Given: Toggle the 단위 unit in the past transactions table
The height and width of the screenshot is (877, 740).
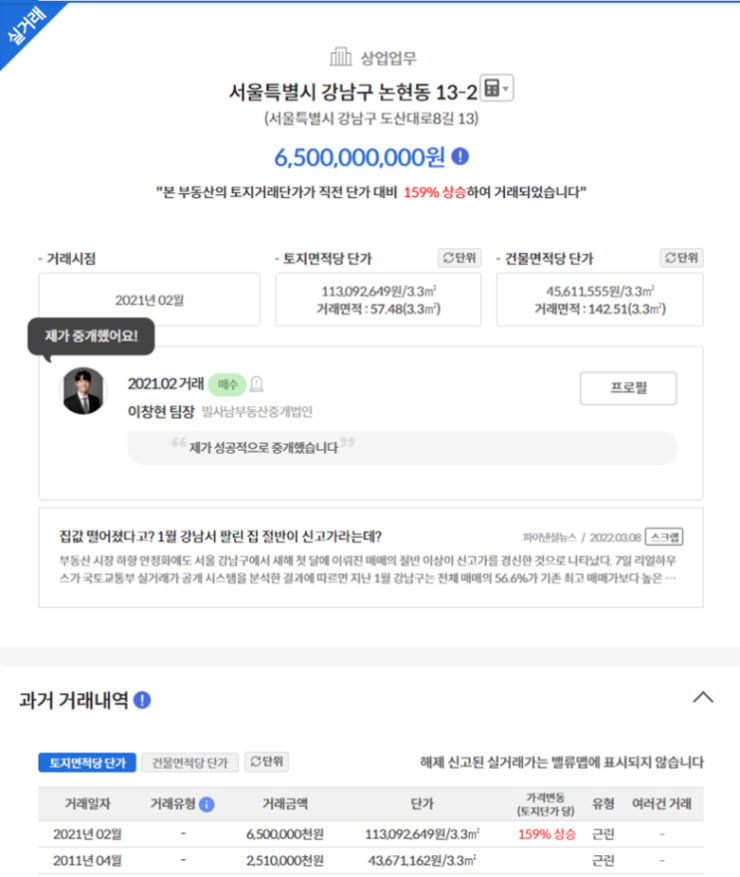Looking at the screenshot, I should [x=266, y=762].
